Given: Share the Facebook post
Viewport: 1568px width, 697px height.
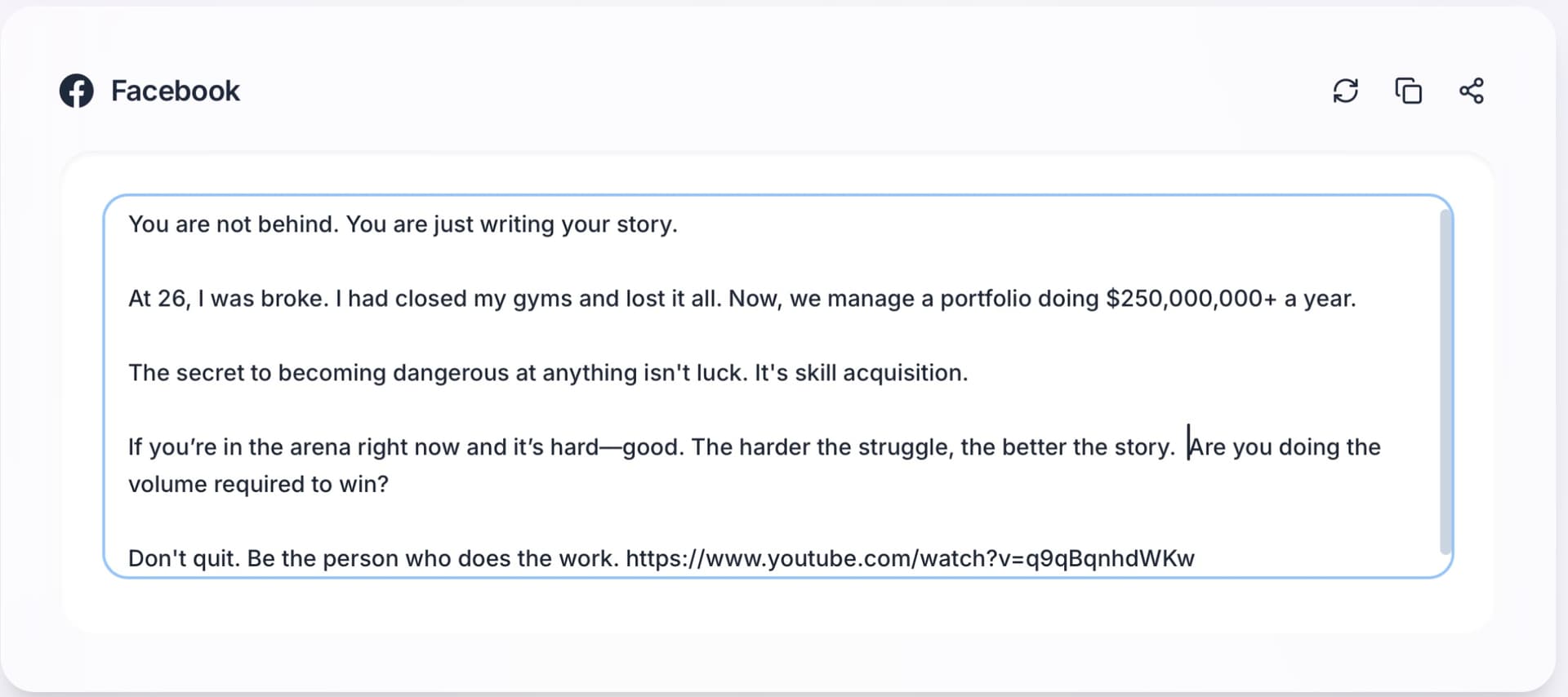Looking at the screenshot, I should 1471,91.
